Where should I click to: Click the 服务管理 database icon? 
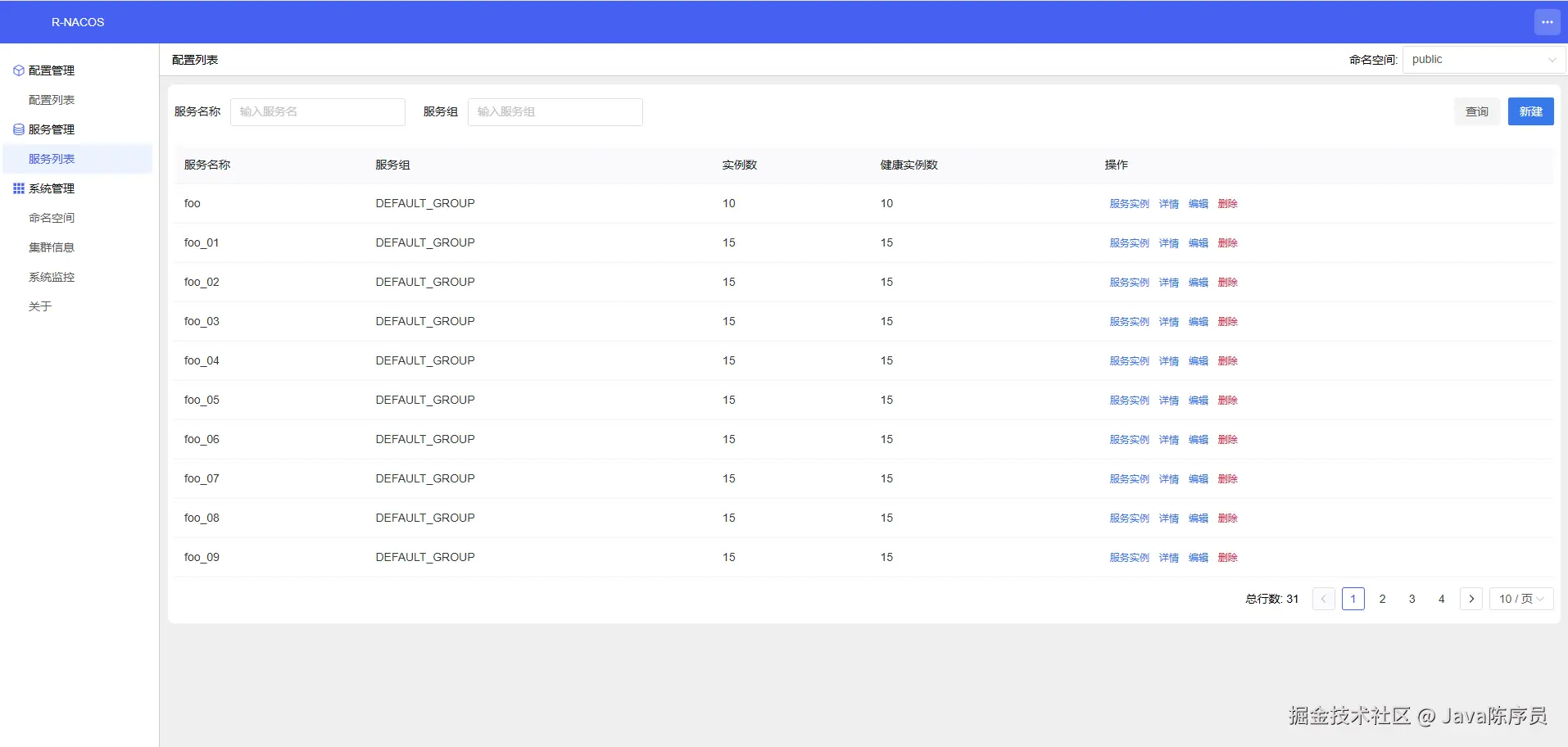pyautogui.click(x=18, y=129)
